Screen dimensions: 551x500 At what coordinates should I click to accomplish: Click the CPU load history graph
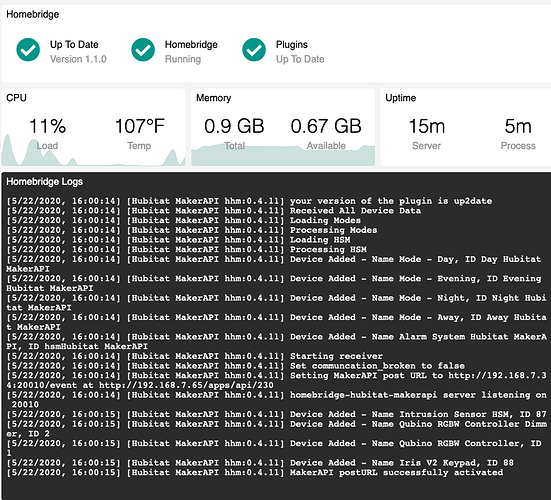(x=93, y=150)
